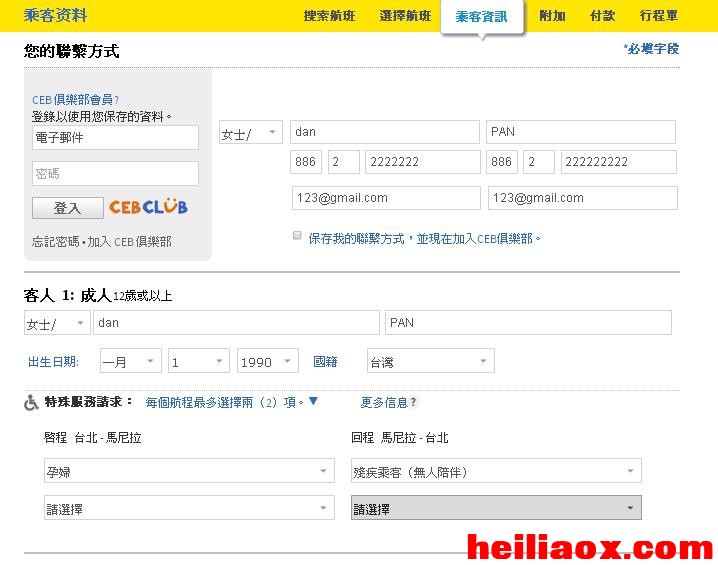
Task: Click the 啓程 台北 - 馬尼拉 heading
Action: (92, 438)
